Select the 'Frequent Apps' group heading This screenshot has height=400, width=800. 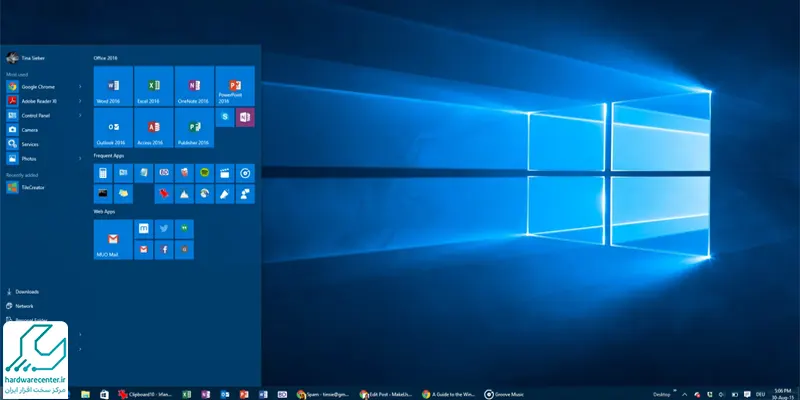click(x=109, y=156)
